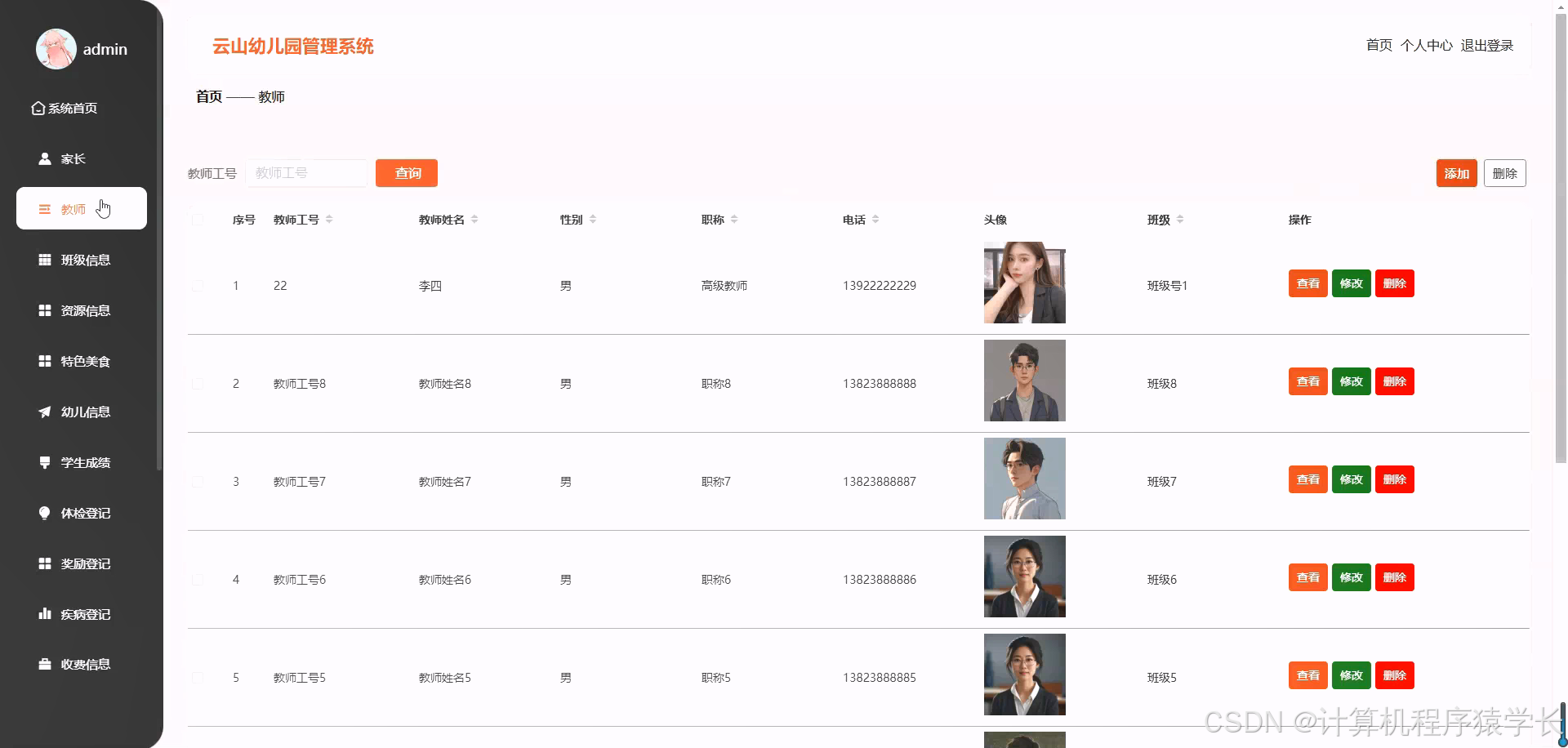Click 修改 for teacher 李四

click(x=1352, y=283)
